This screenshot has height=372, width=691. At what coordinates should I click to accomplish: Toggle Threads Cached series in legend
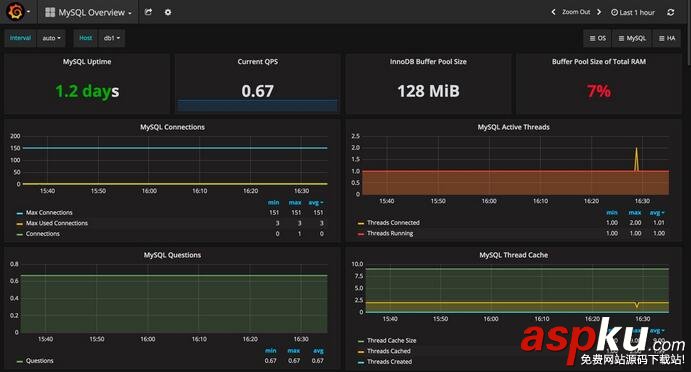click(x=389, y=351)
